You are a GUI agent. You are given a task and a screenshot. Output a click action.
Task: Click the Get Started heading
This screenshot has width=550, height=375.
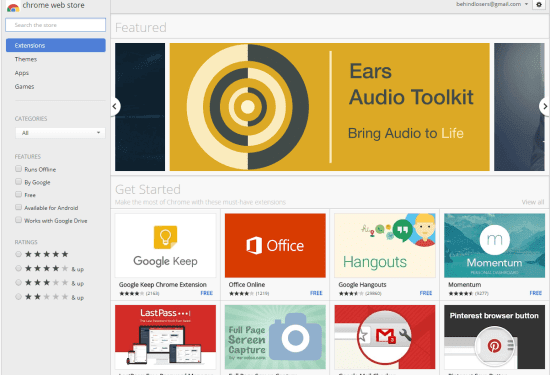click(148, 189)
